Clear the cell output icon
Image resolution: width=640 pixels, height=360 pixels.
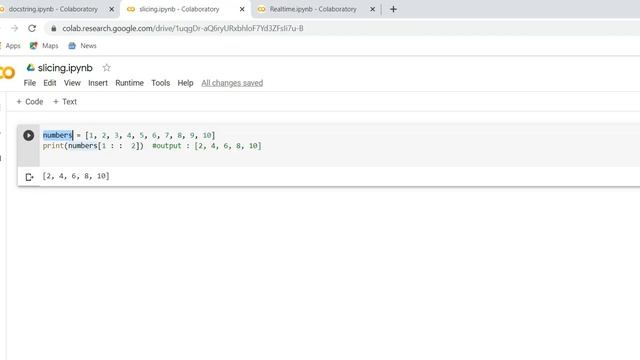pyautogui.click(x=29, y=177)
